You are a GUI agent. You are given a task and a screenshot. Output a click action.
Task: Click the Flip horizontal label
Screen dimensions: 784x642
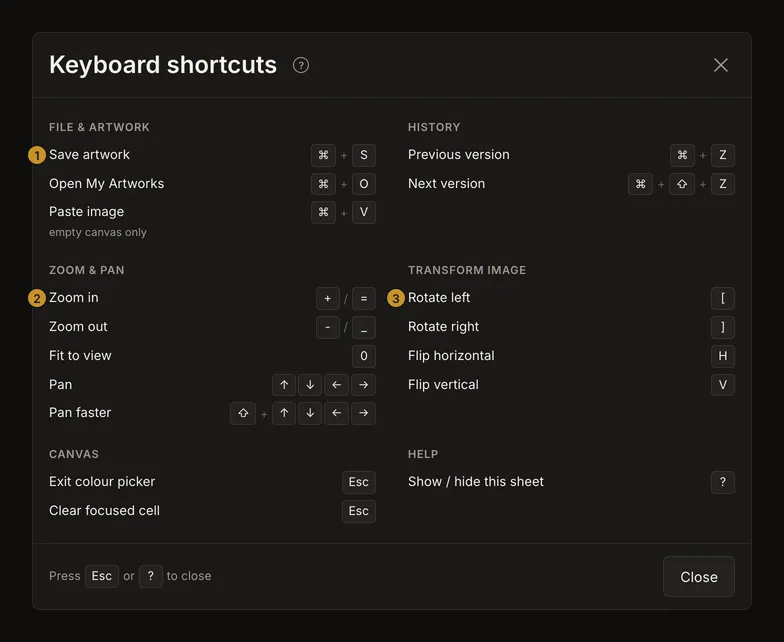(x=451, y=356)
